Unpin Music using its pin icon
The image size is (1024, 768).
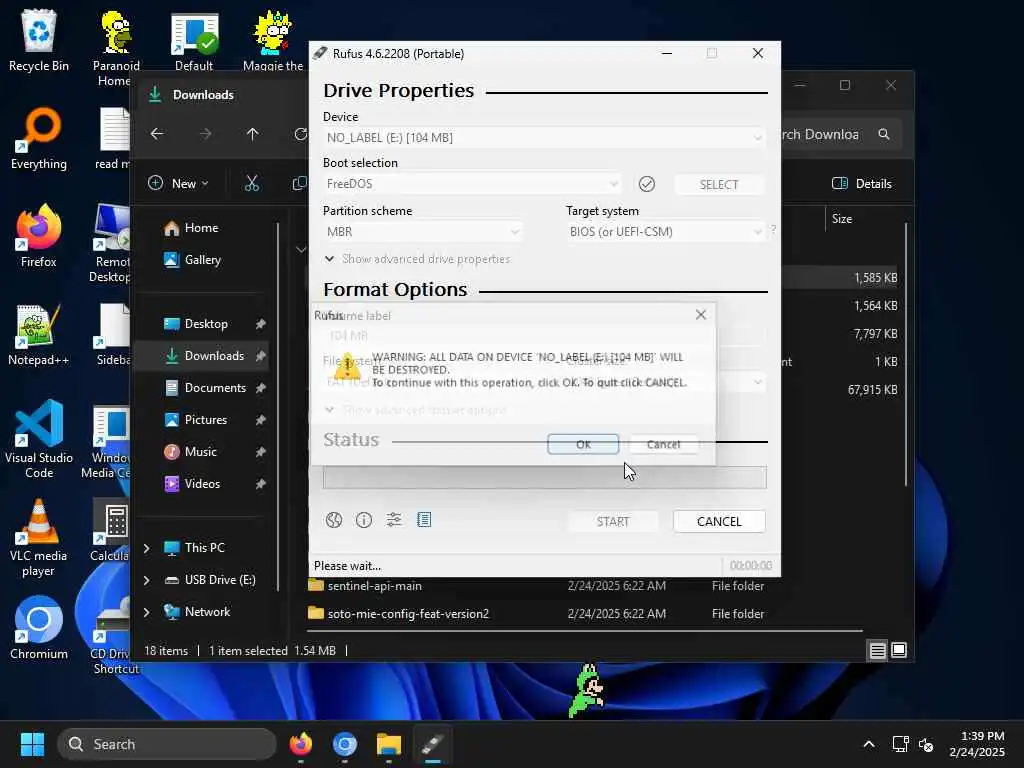coord(260,452)
